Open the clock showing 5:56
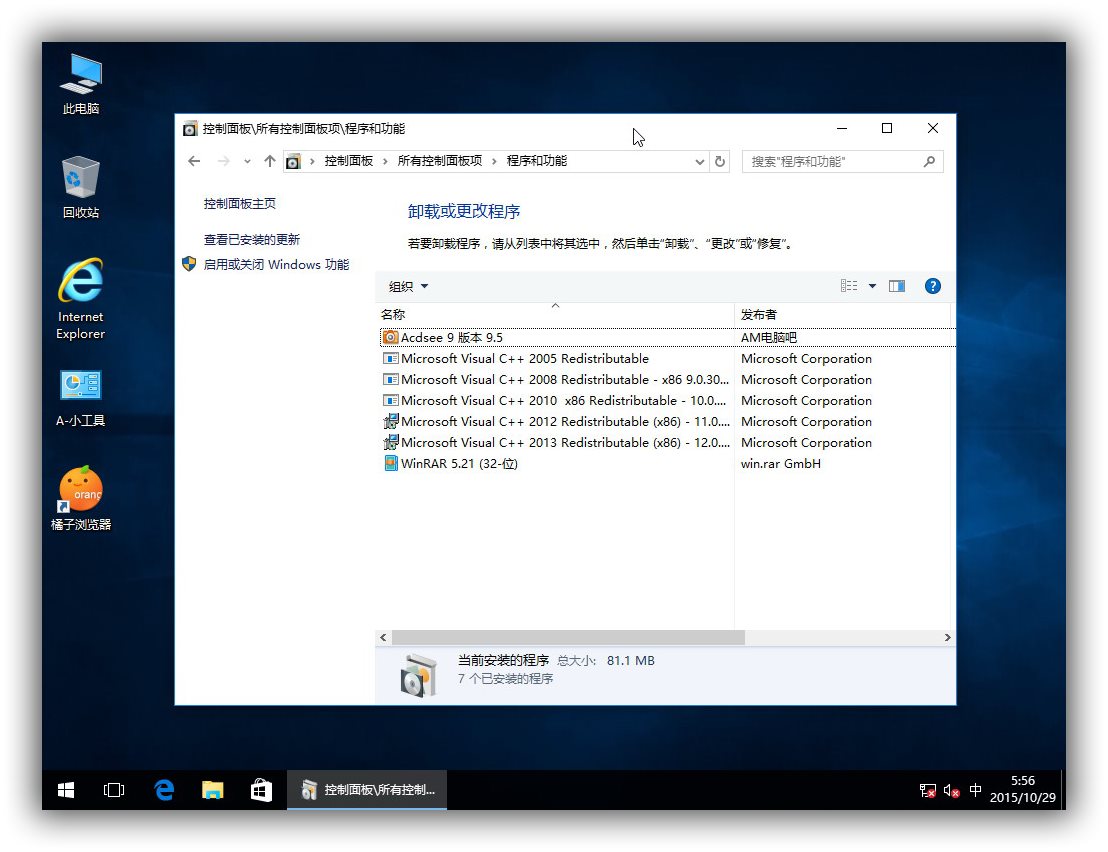 [1022, 789]
